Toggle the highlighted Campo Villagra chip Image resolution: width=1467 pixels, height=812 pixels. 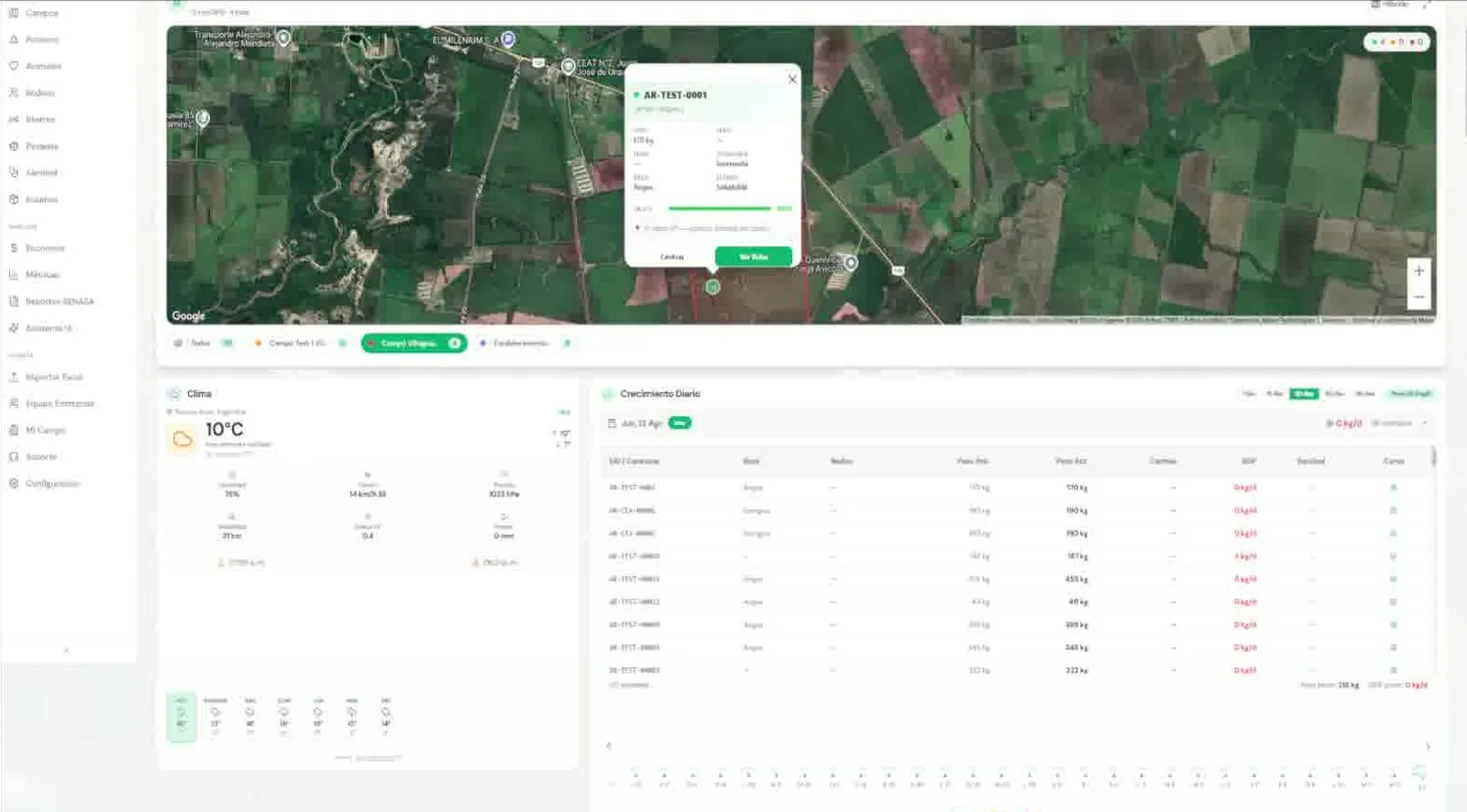pyautogui.click(x=414, y=343)
